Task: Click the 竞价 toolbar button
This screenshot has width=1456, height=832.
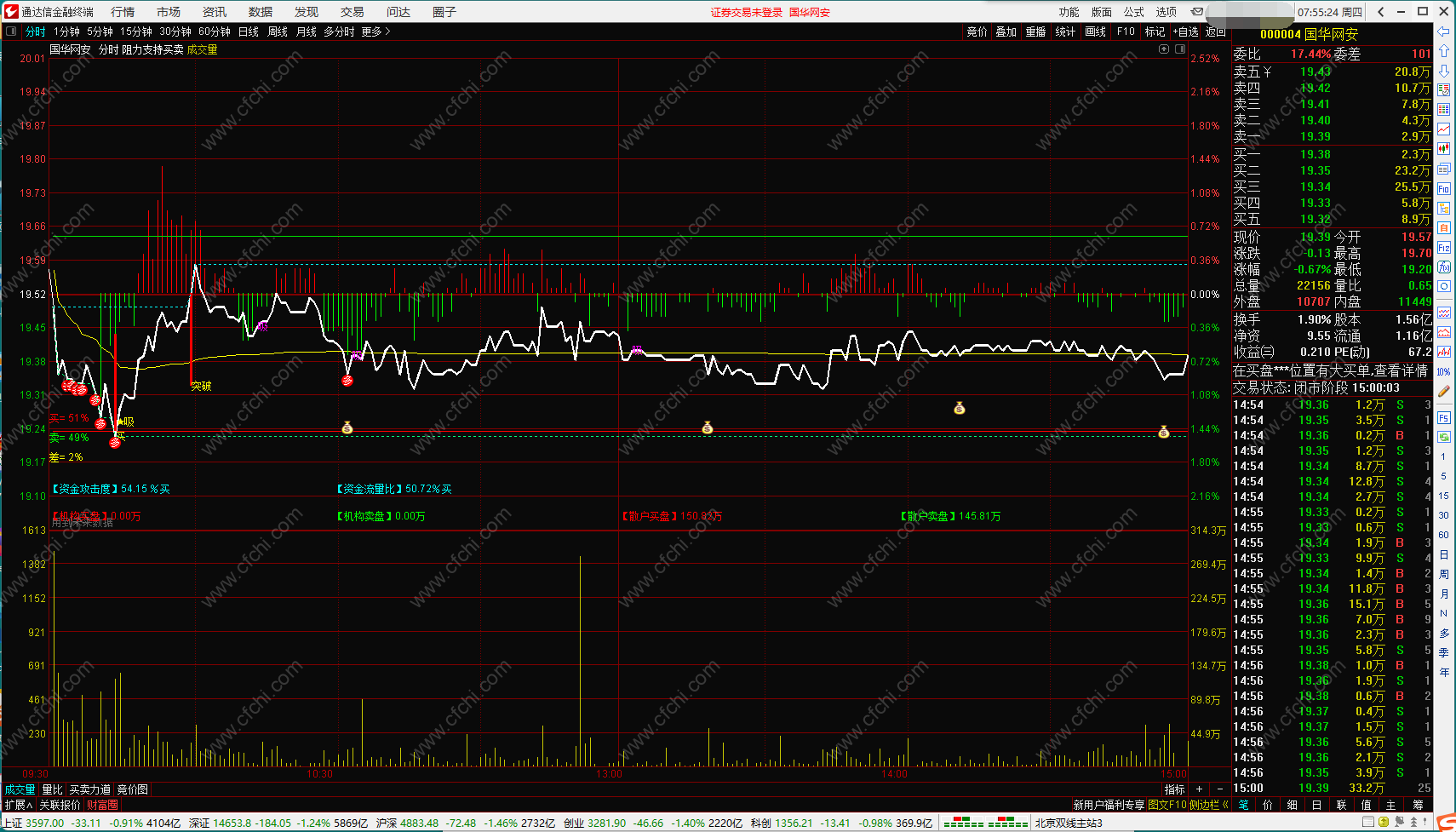Action: coord(977,32)
